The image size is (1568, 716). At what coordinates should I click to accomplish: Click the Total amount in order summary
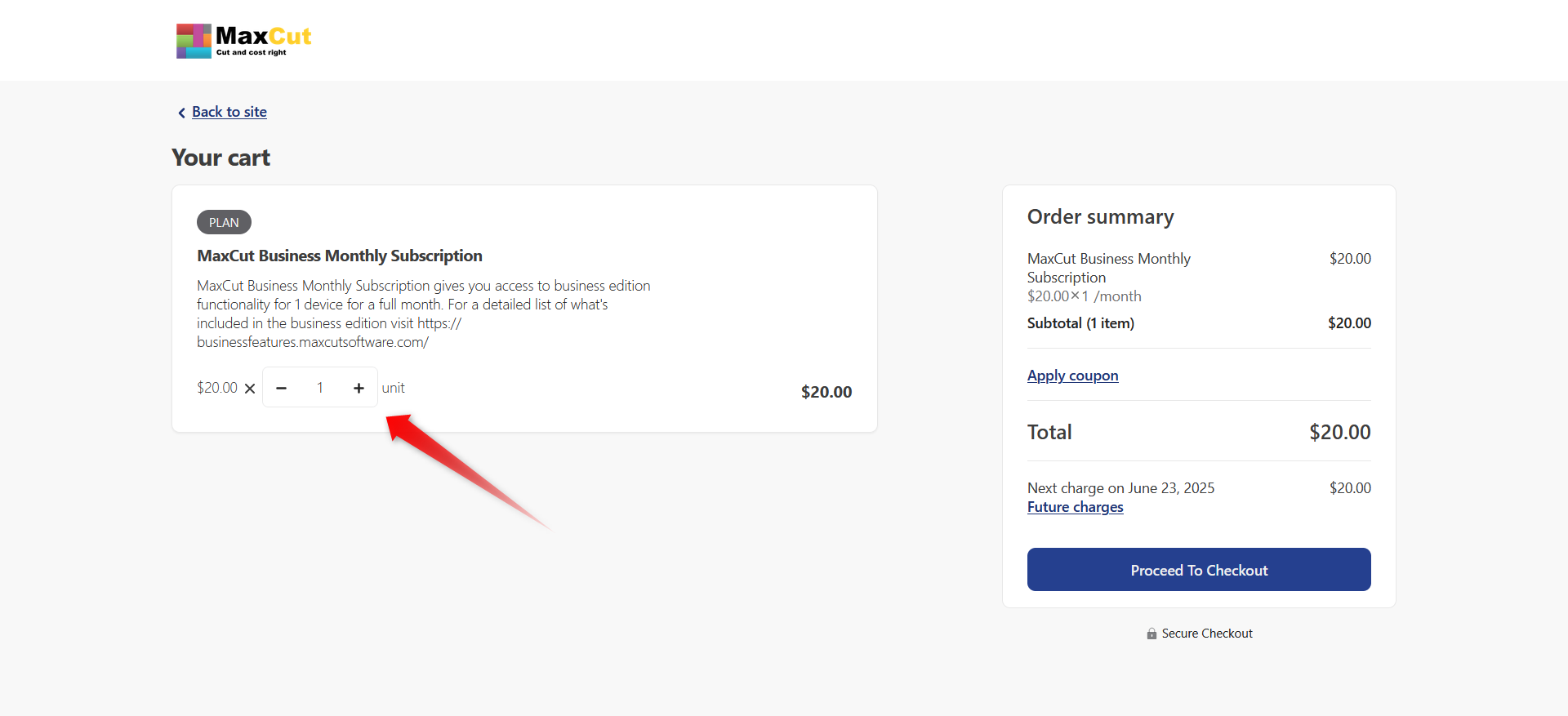pyautogui.click(x=1339, y=432)
